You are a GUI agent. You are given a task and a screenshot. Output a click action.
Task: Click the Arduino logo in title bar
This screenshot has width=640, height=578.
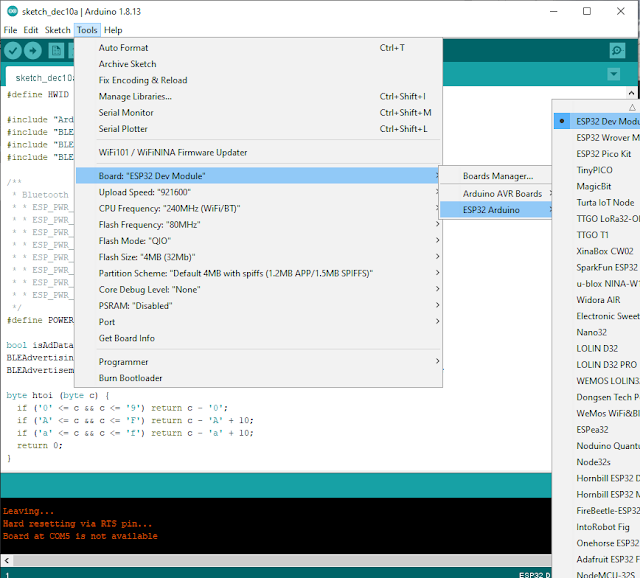[x=12, y=11]
